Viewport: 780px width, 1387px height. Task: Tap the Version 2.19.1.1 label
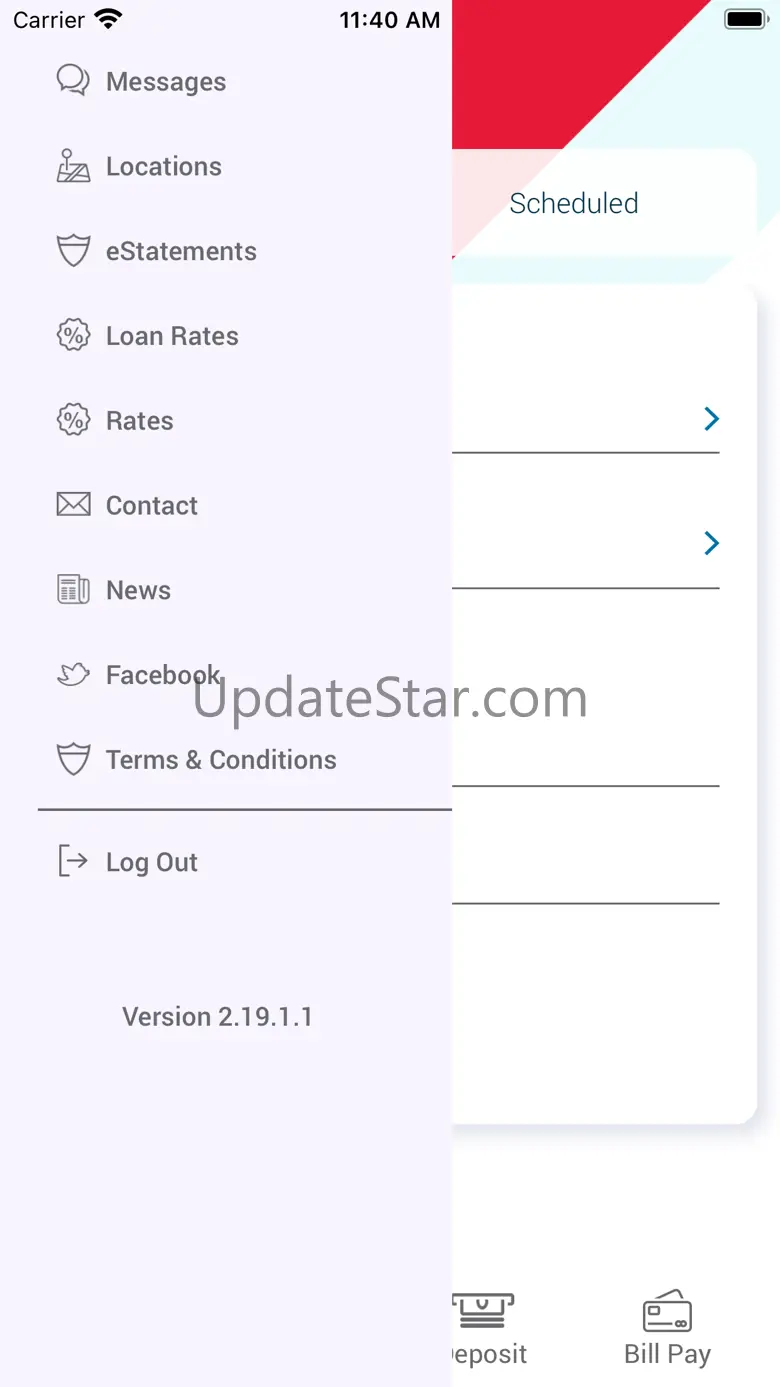click(x=217, y=1017)
